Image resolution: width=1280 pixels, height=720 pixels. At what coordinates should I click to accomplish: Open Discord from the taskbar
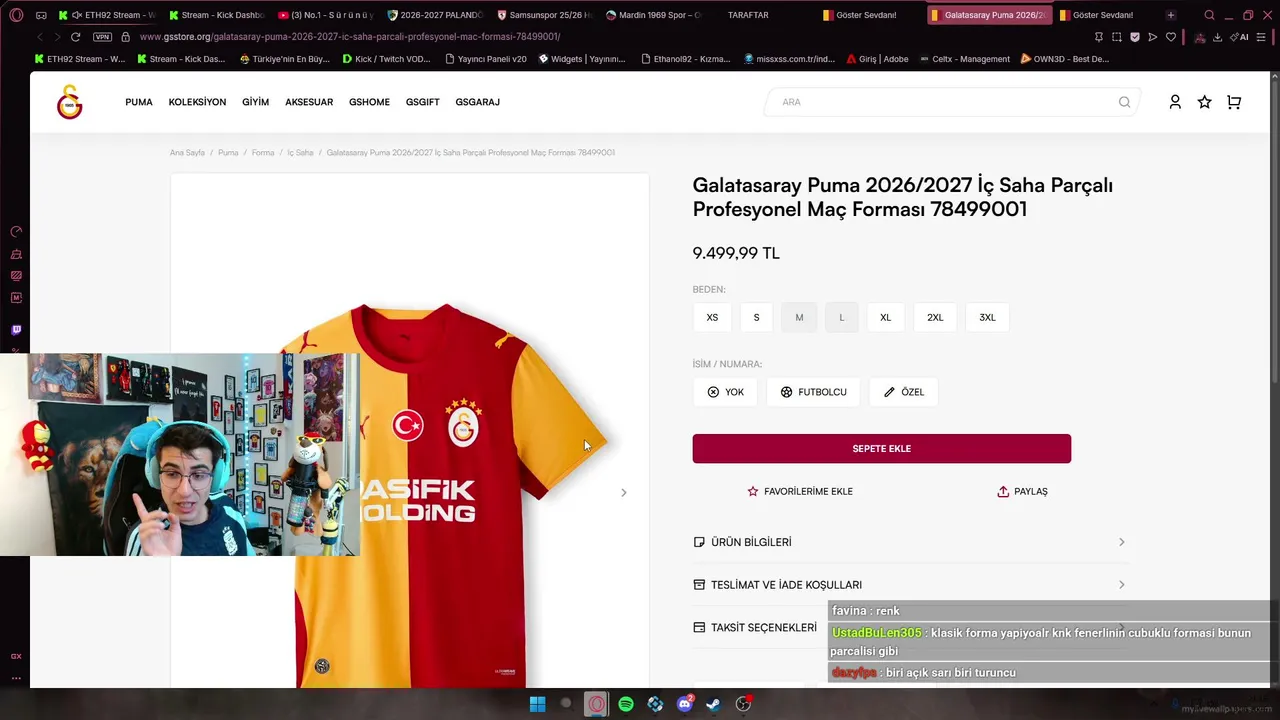[x=685, y=704]
